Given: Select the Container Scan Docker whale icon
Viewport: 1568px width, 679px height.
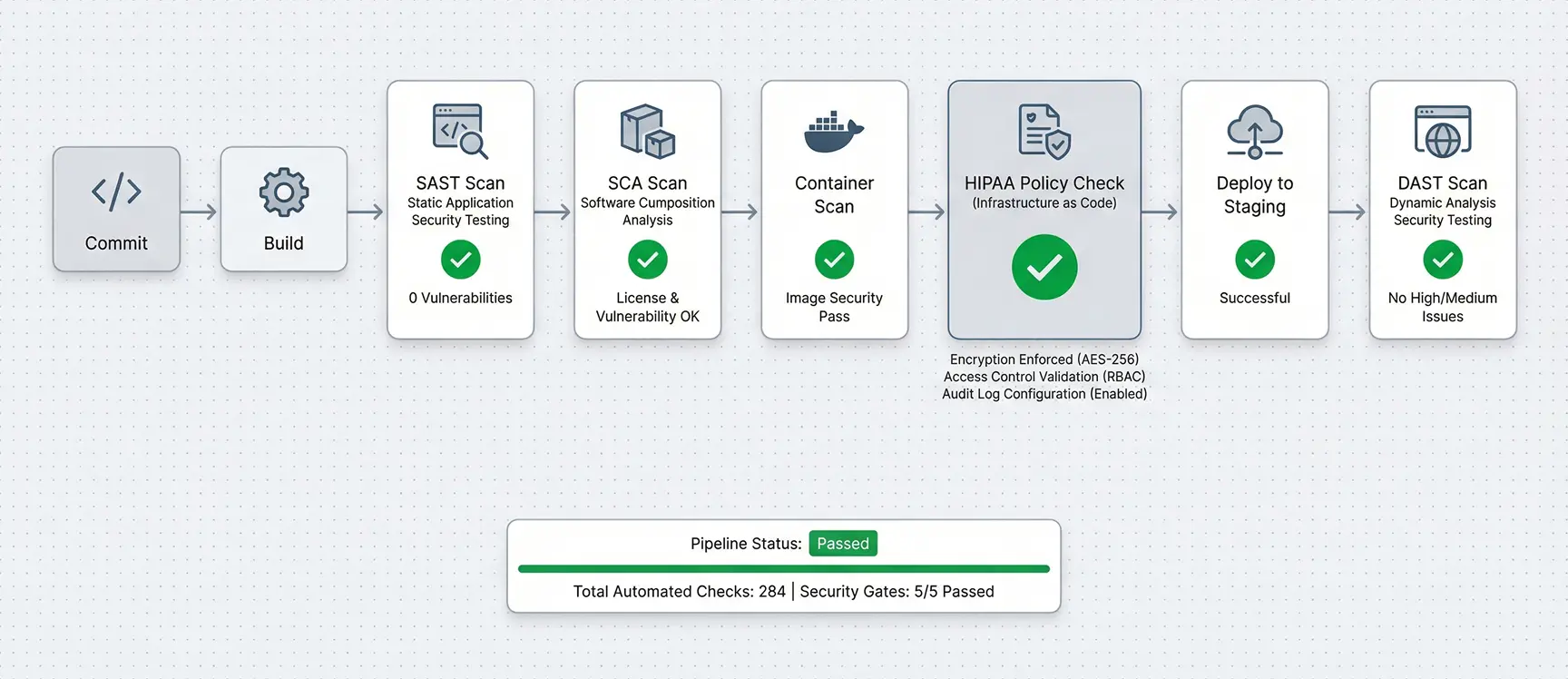Looking at the screenshot, I should click(x=834, y=133).
